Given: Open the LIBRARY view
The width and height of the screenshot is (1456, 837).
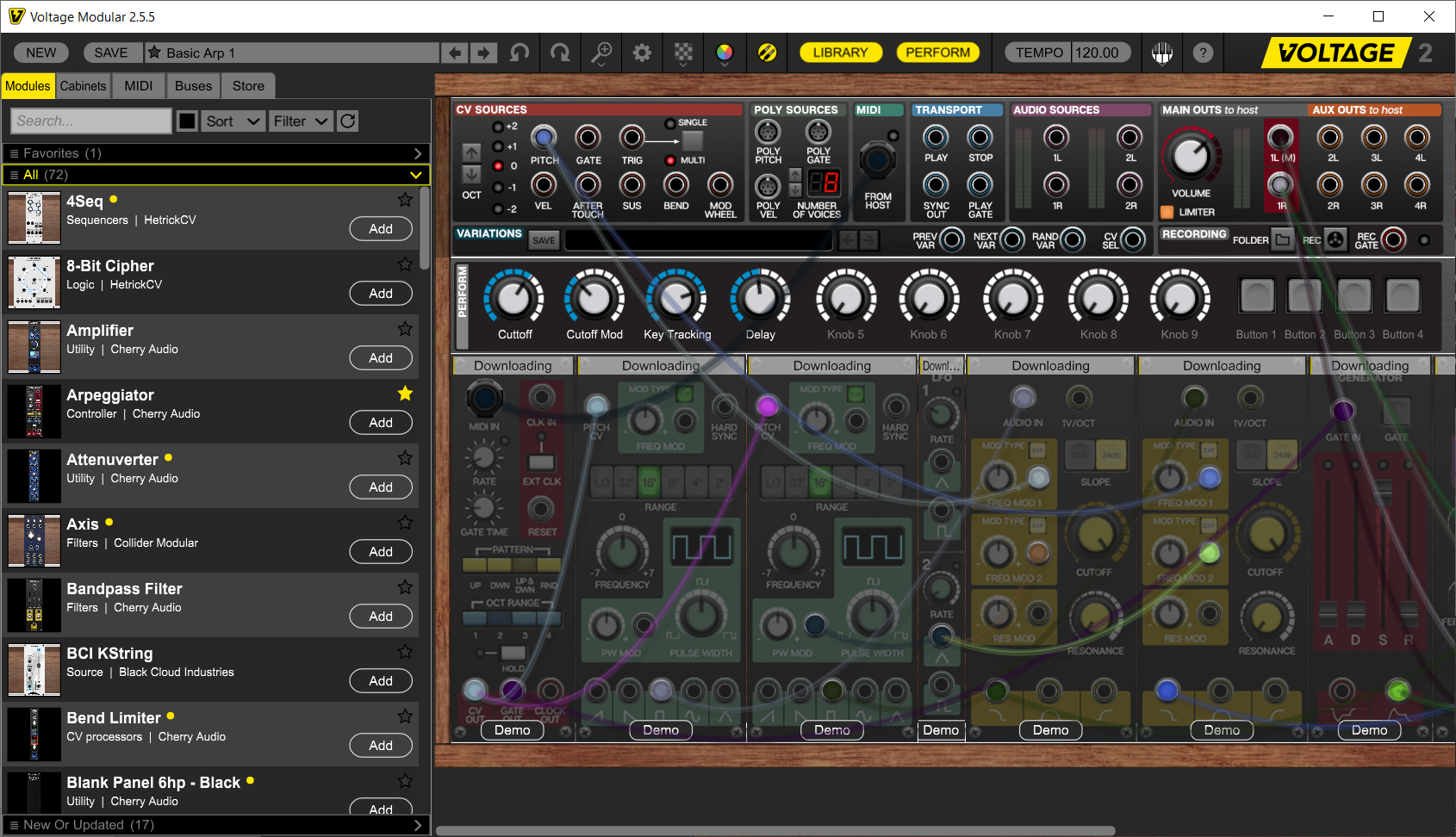Looking at the screenshot, I should [840, 53].
